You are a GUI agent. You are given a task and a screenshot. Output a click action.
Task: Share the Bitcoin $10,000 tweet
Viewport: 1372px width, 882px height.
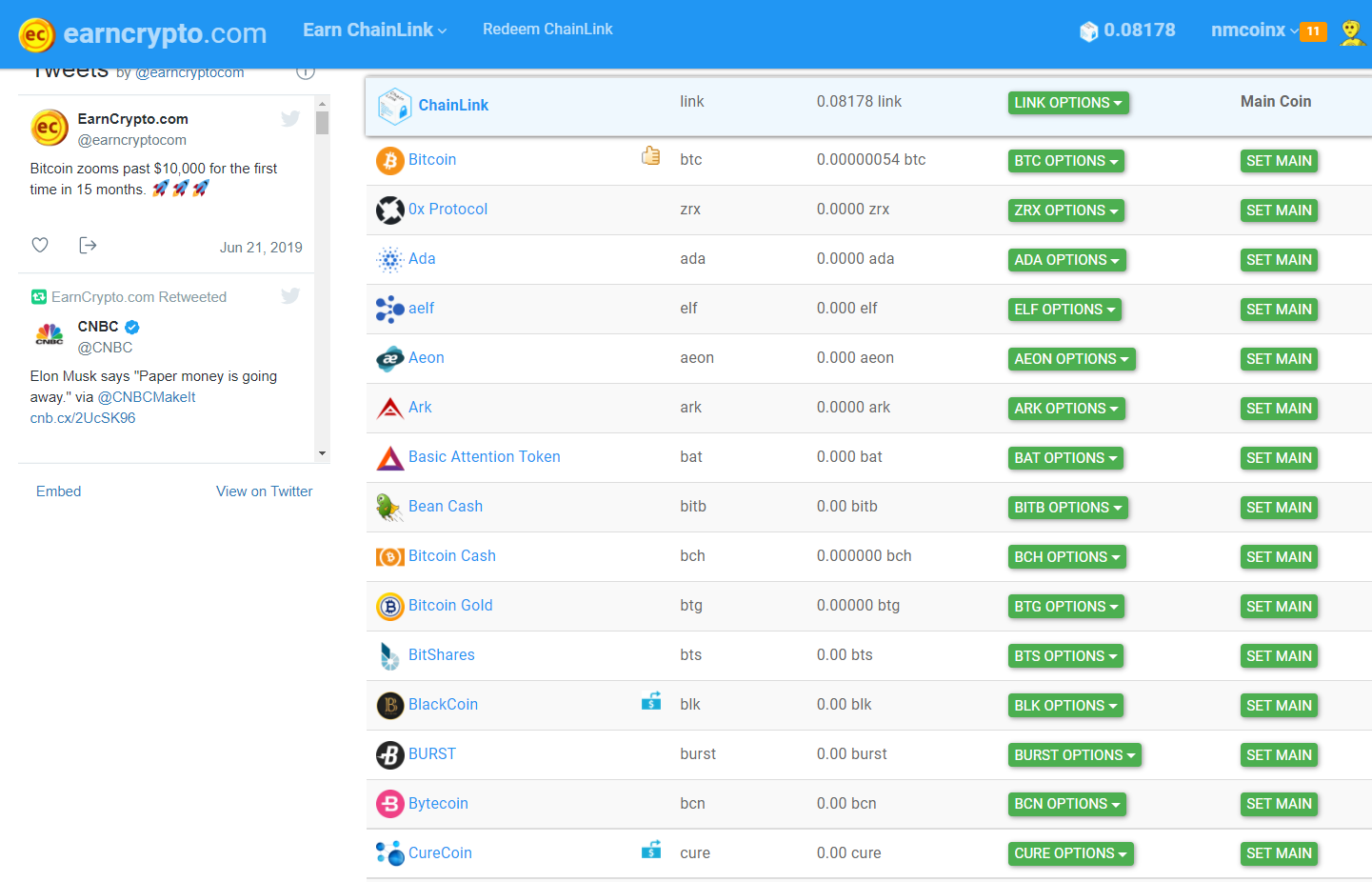coord(88,245)
